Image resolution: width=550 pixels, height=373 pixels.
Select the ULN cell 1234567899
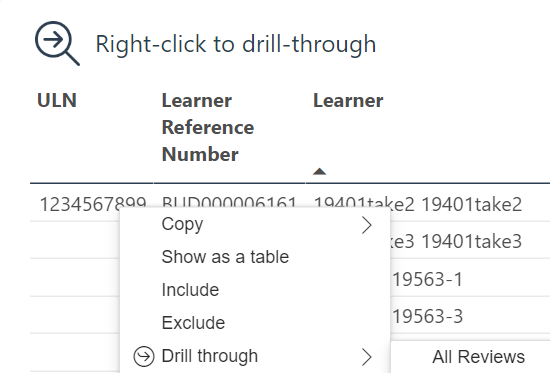coord(93,204)
